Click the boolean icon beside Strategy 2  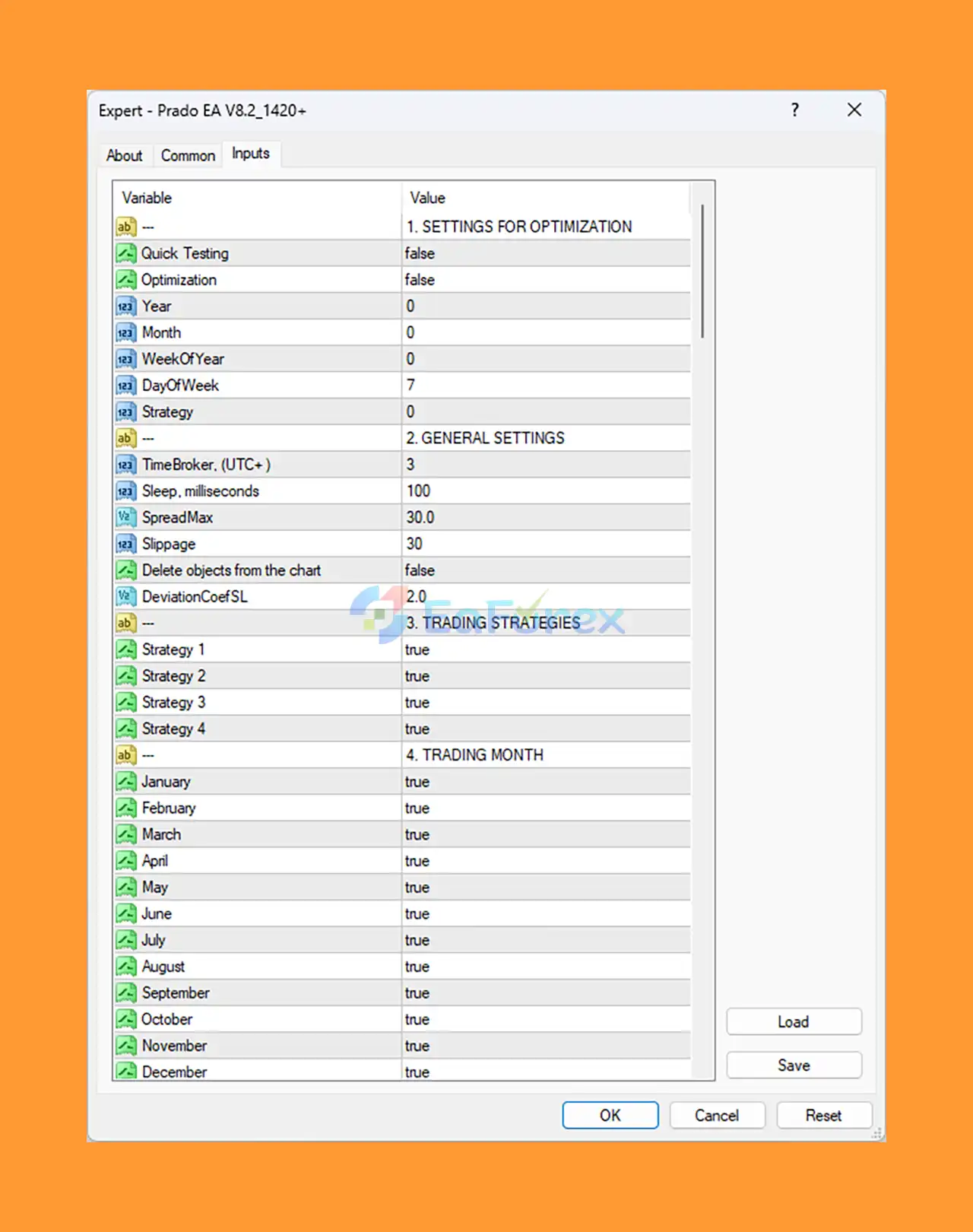click(125, 676)
